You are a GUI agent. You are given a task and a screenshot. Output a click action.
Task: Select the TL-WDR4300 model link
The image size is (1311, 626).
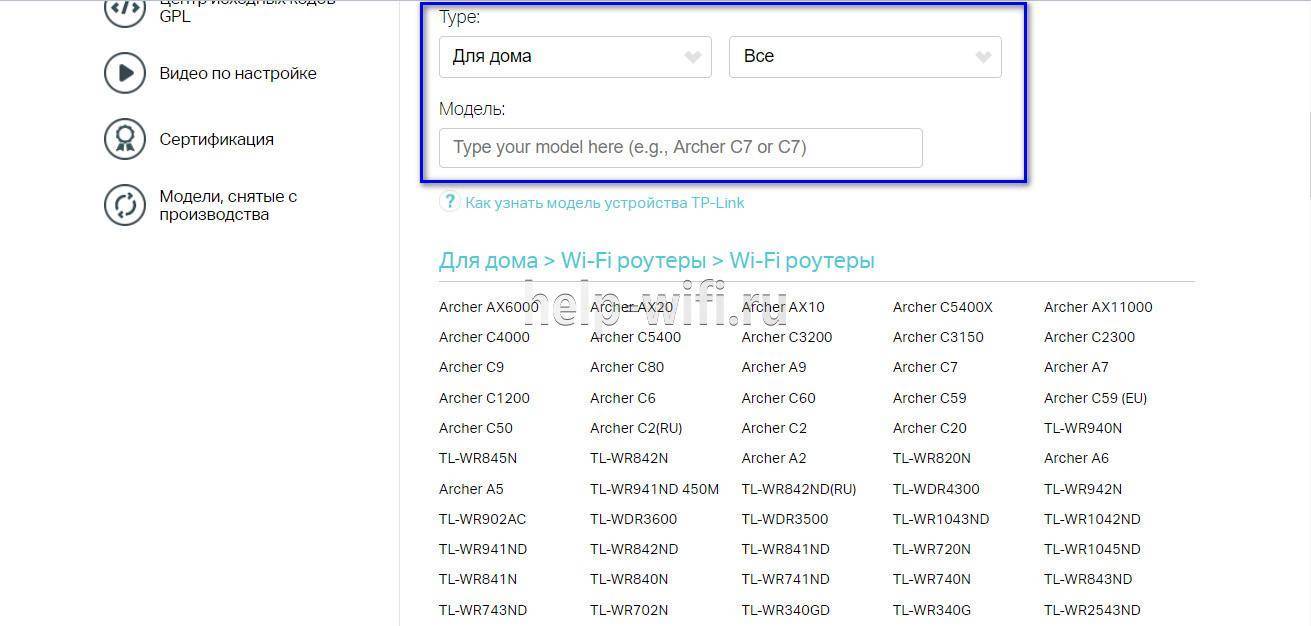tap(936, 489)
